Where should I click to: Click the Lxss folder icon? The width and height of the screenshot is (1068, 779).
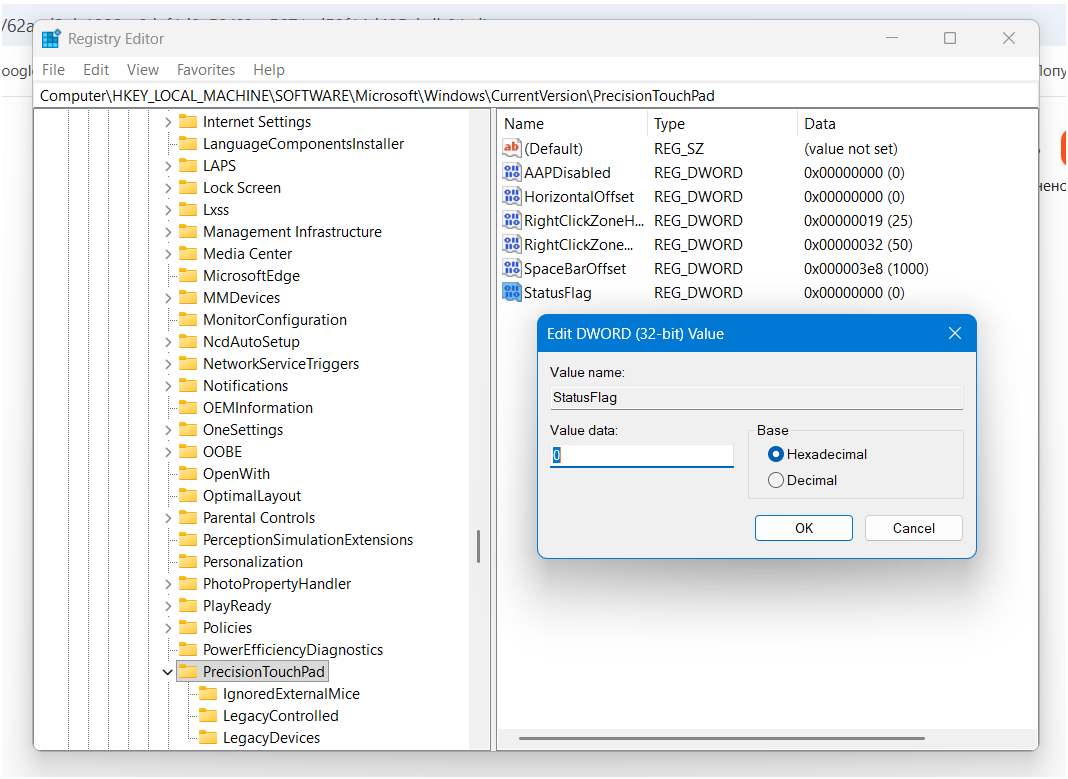tap(188, 210)
